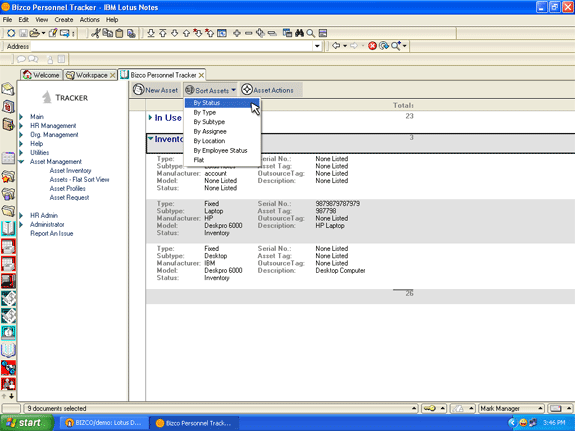Click the key security icon in status bar
575x431 pixels.
coord(429,408)
